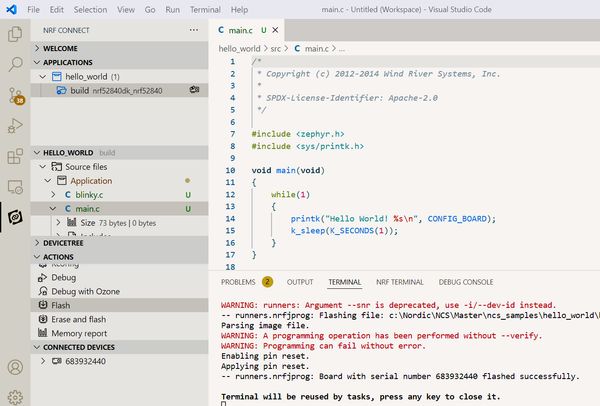Click the k_sleep call on line 15
Viewport: 600px width, 406px height.
pos(308,230)
